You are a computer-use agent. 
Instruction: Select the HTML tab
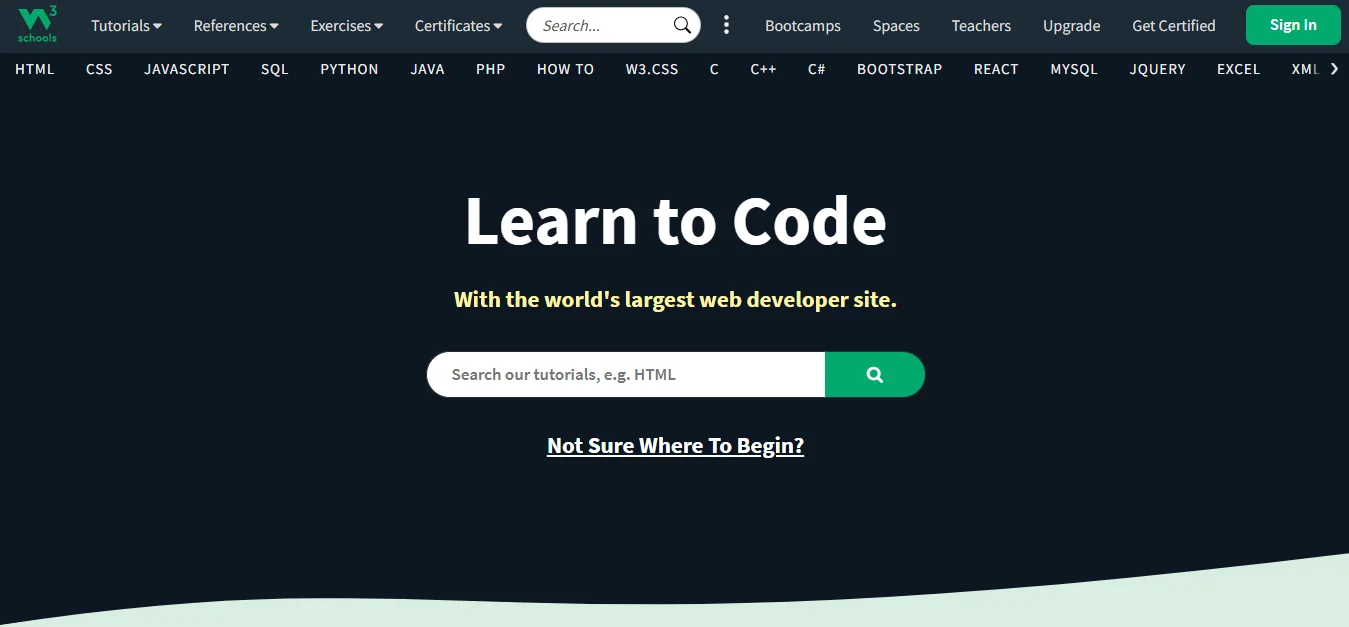[34, 69]
